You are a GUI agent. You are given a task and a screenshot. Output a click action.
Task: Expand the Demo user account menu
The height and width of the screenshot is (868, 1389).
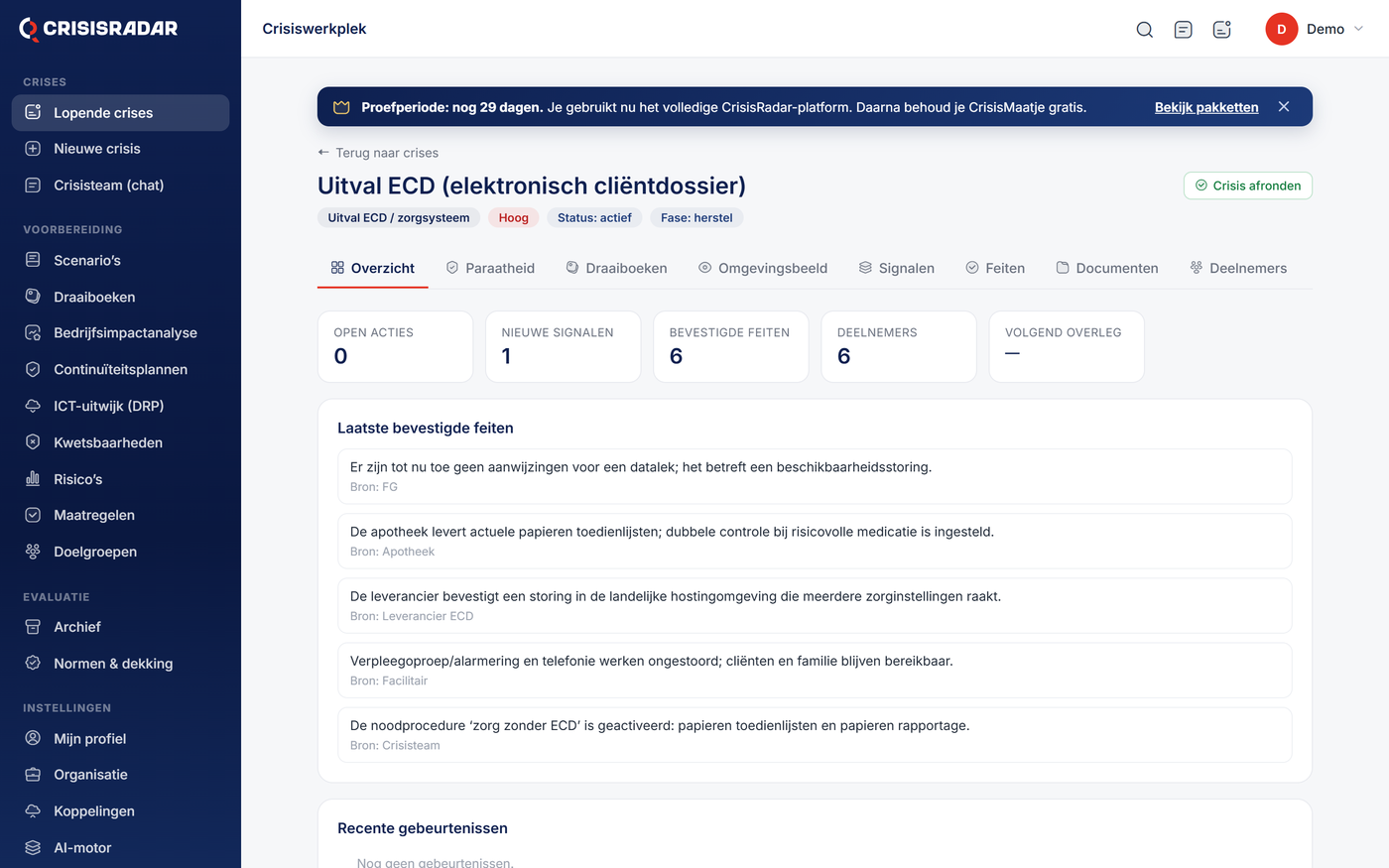1316,29
